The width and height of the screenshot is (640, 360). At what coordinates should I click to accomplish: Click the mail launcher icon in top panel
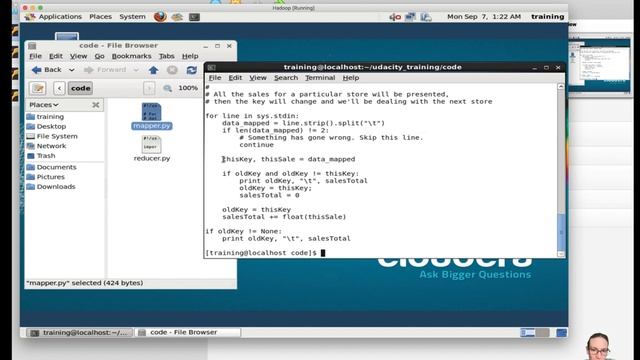(177, 17)
